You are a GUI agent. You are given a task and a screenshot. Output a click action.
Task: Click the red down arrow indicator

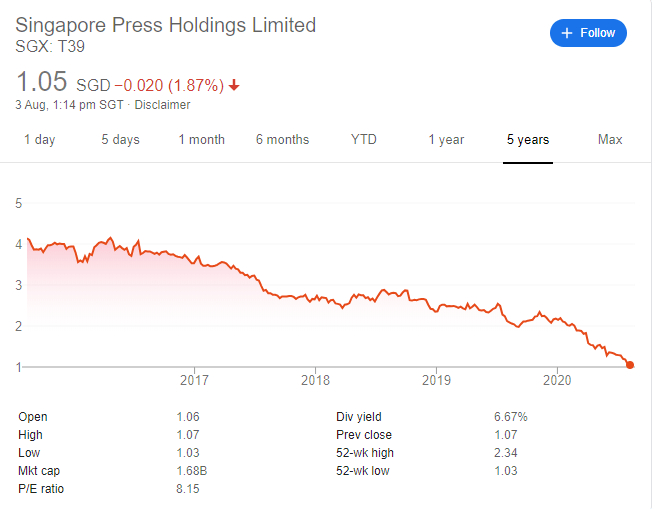point(234,85)
